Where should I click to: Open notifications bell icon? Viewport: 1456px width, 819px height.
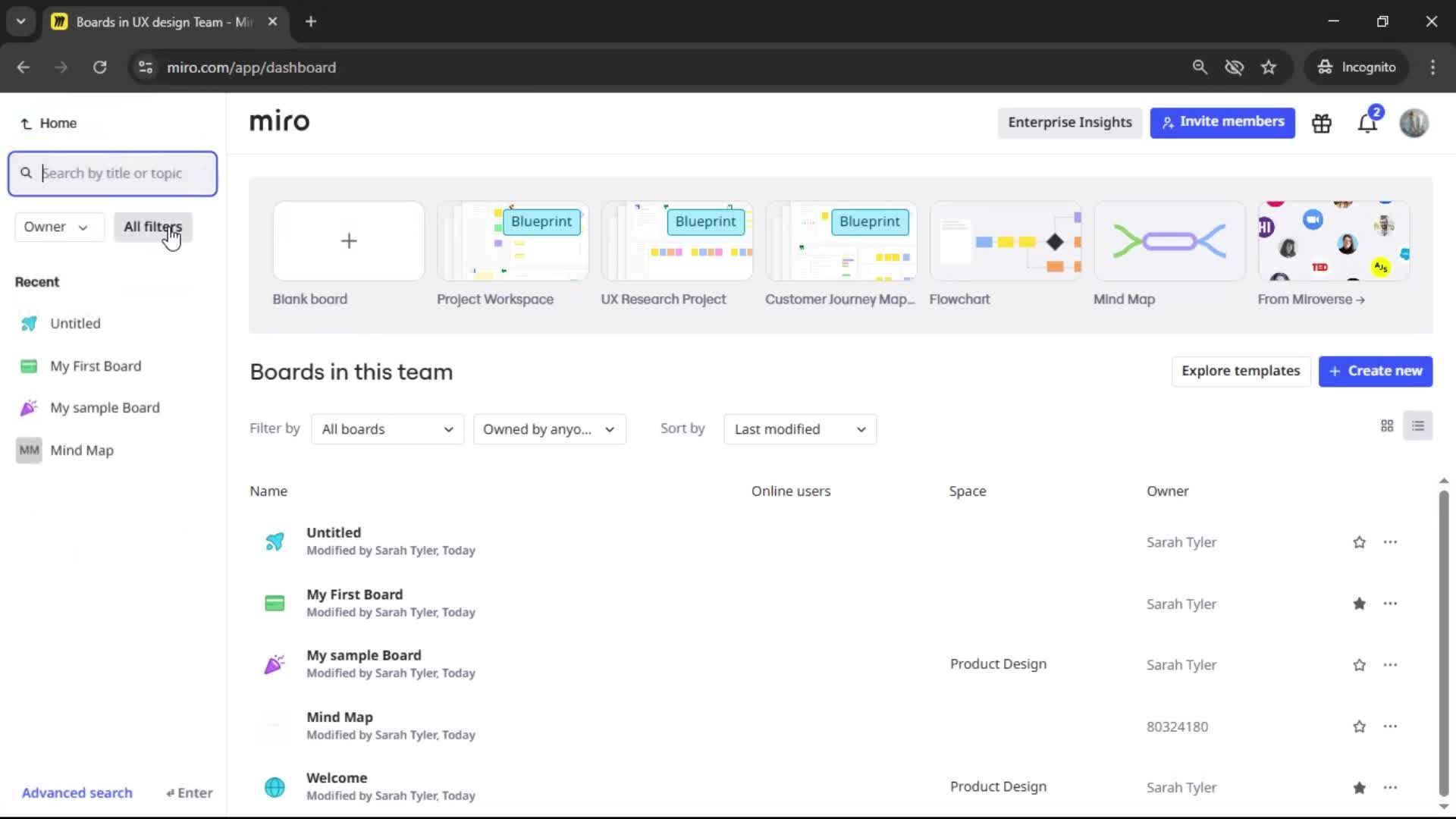click(1367, 123)
